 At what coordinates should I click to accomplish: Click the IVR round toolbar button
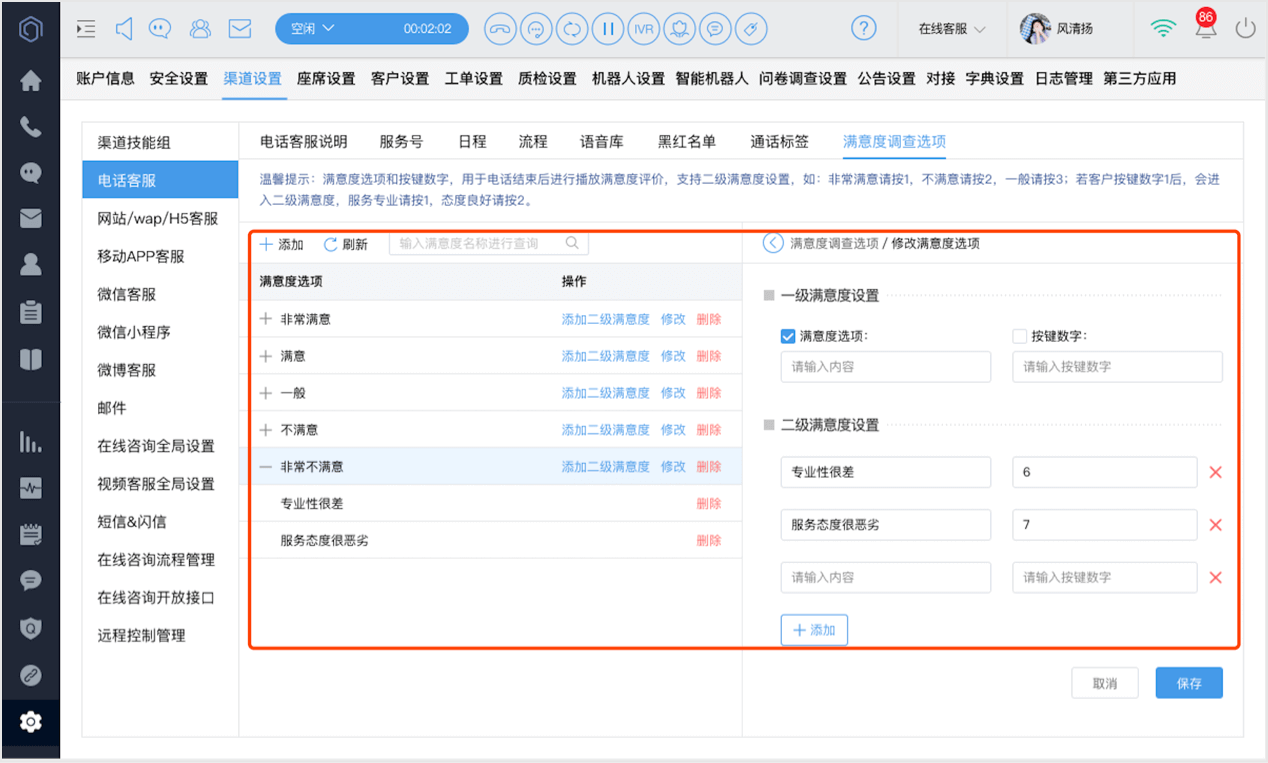pyautogui.click(x=644, y=29)
